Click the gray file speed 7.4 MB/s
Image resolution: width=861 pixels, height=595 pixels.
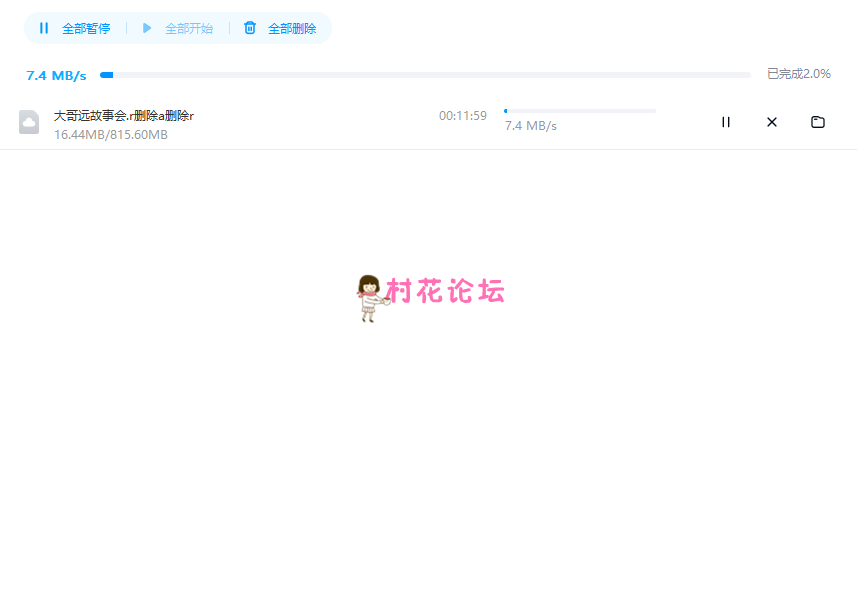click(x=531, y=126)
